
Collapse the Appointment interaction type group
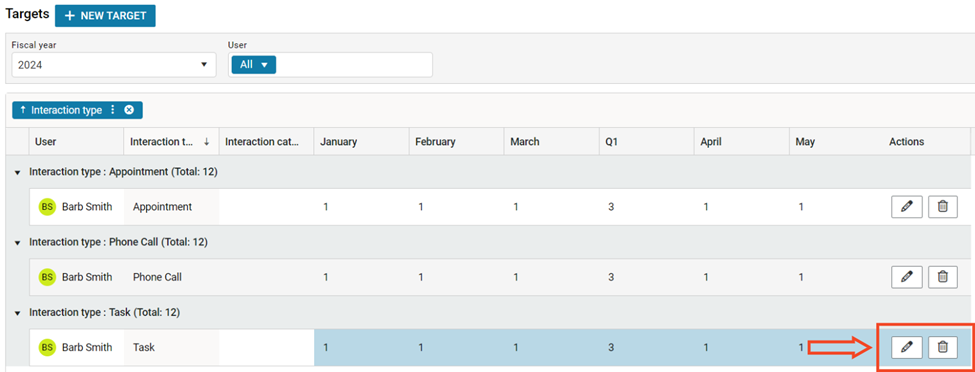coord(17,172)
